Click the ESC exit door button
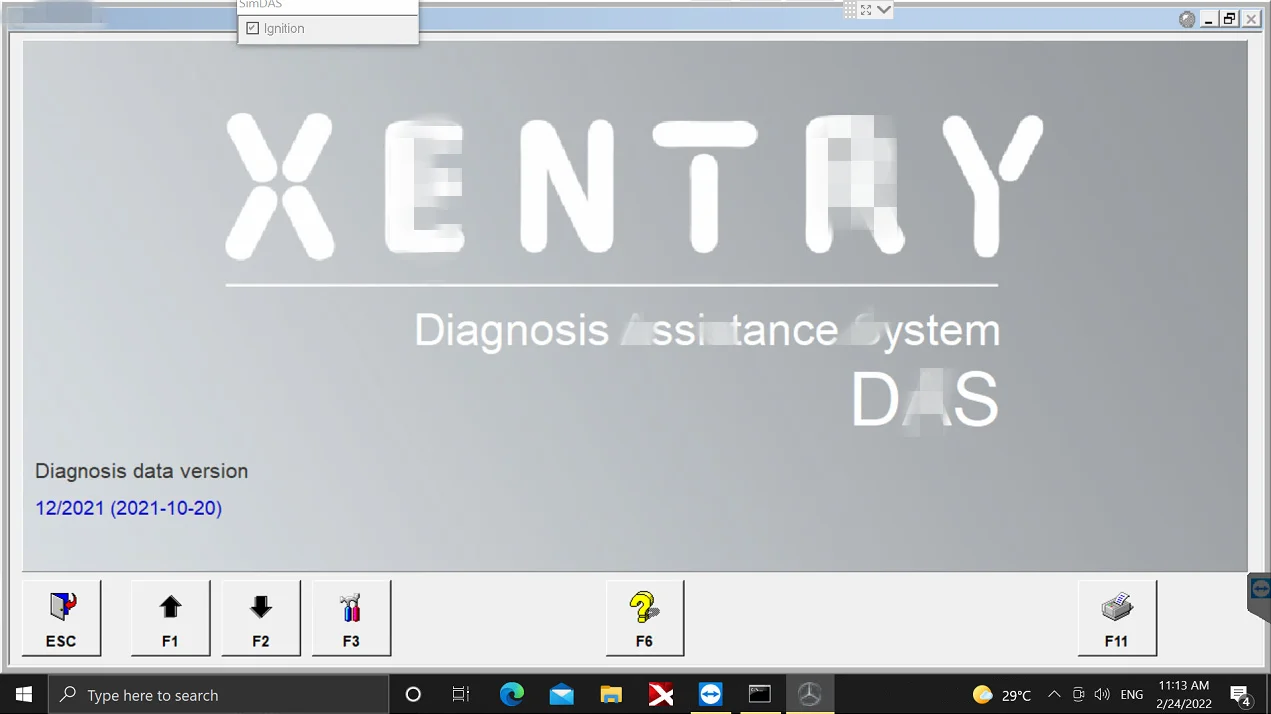 coord(61,618)
